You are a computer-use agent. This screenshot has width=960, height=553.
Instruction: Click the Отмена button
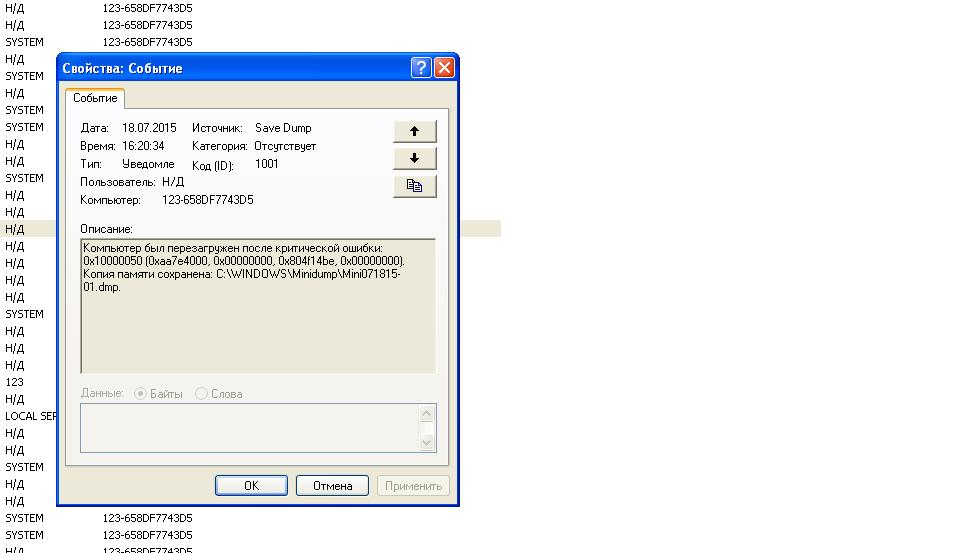point(332,486)
